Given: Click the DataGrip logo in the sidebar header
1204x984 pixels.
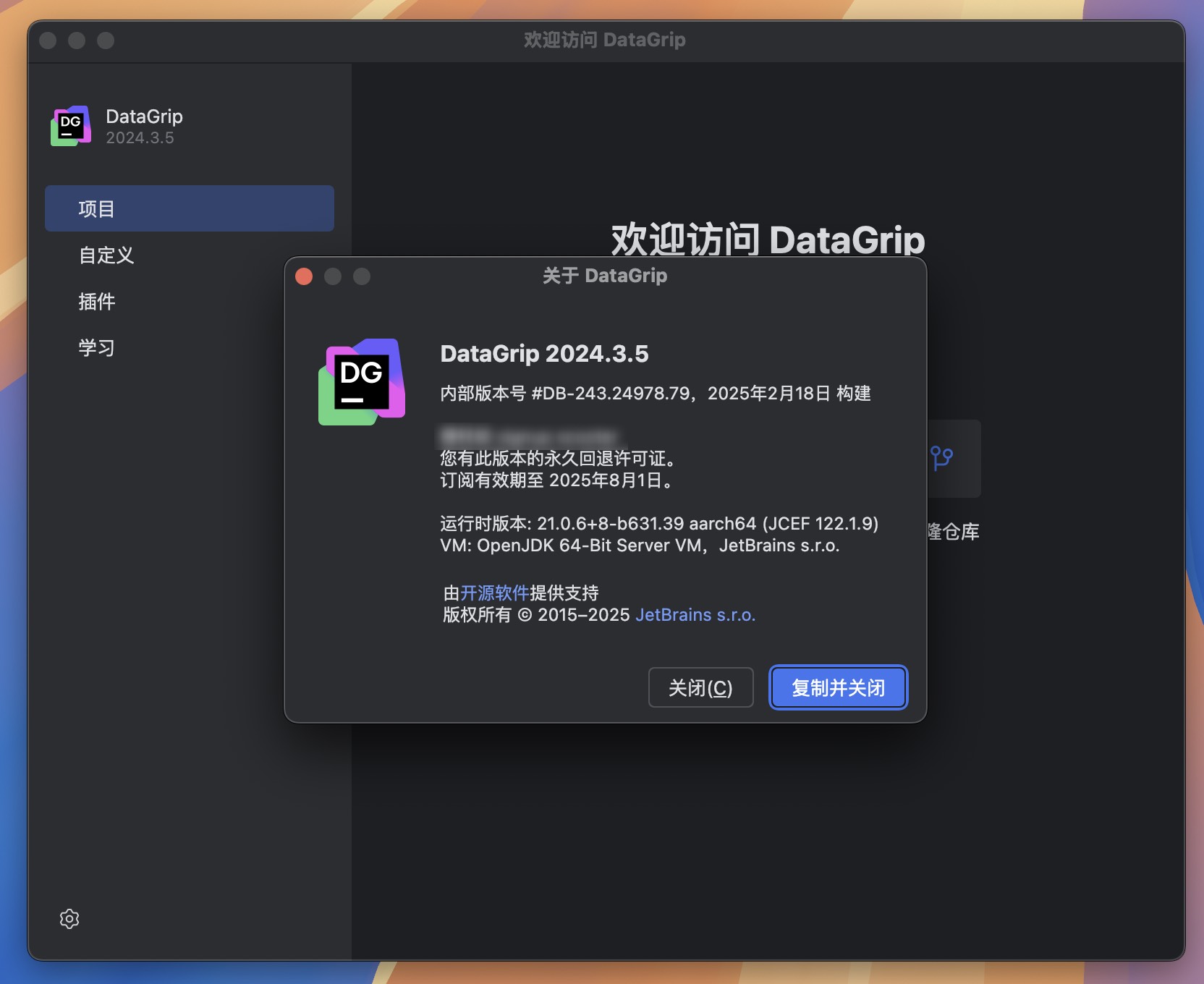Looking at the screenshot, I should [x=71, y=126].
